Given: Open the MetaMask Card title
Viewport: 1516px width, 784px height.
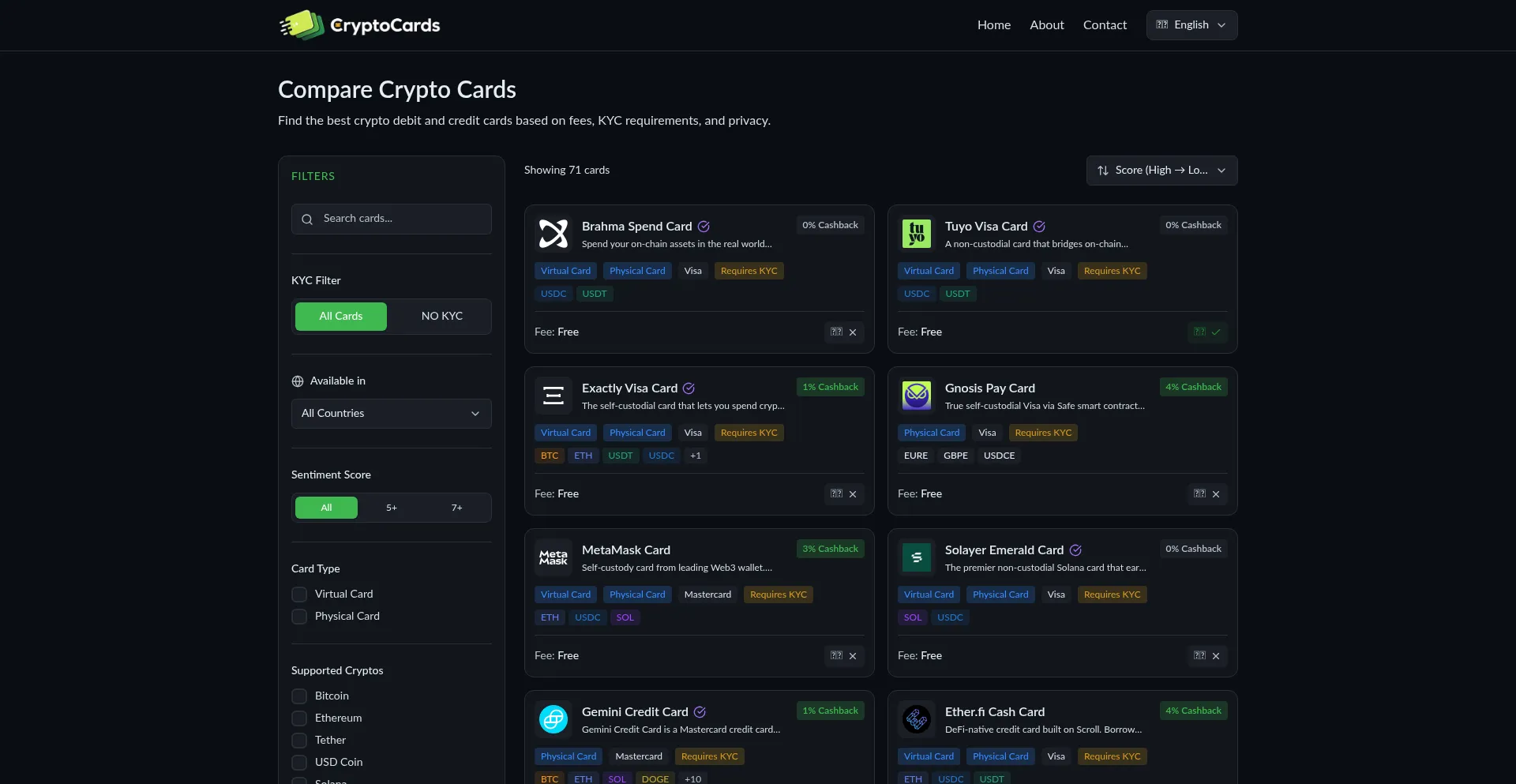Looking at the screenshot, I should coord(625,550).
